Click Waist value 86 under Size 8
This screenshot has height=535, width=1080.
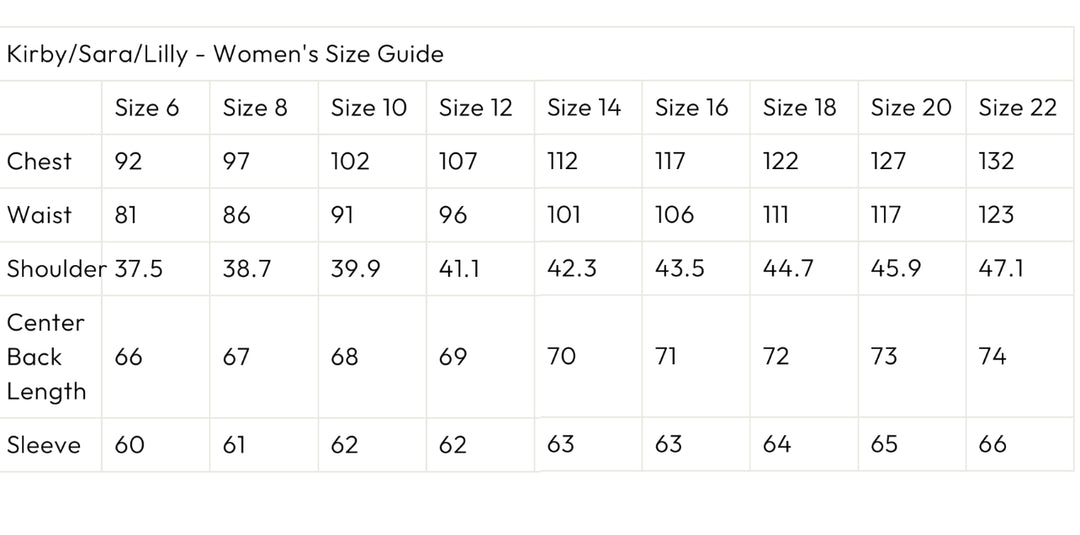(237, 215)
